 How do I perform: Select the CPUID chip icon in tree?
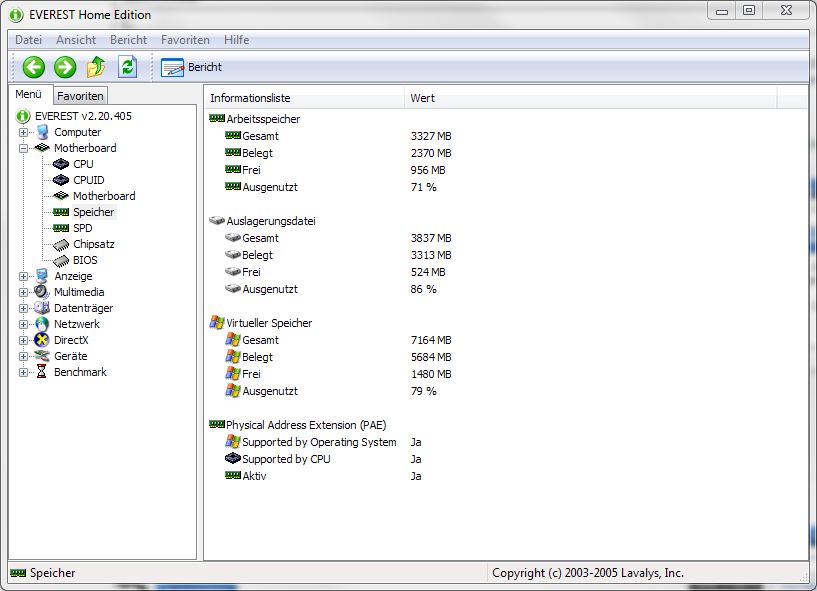click(x=61, y=180)
